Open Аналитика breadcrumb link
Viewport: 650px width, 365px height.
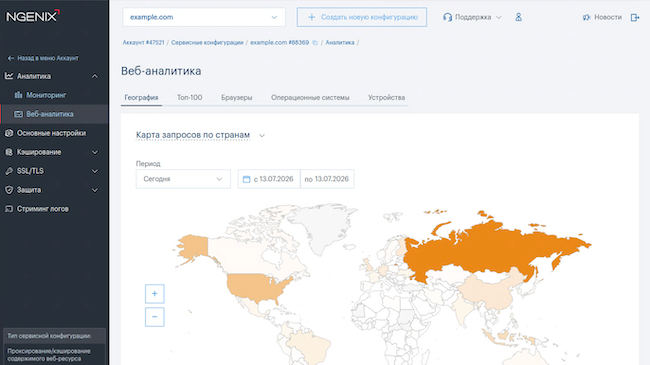(340, 42)
